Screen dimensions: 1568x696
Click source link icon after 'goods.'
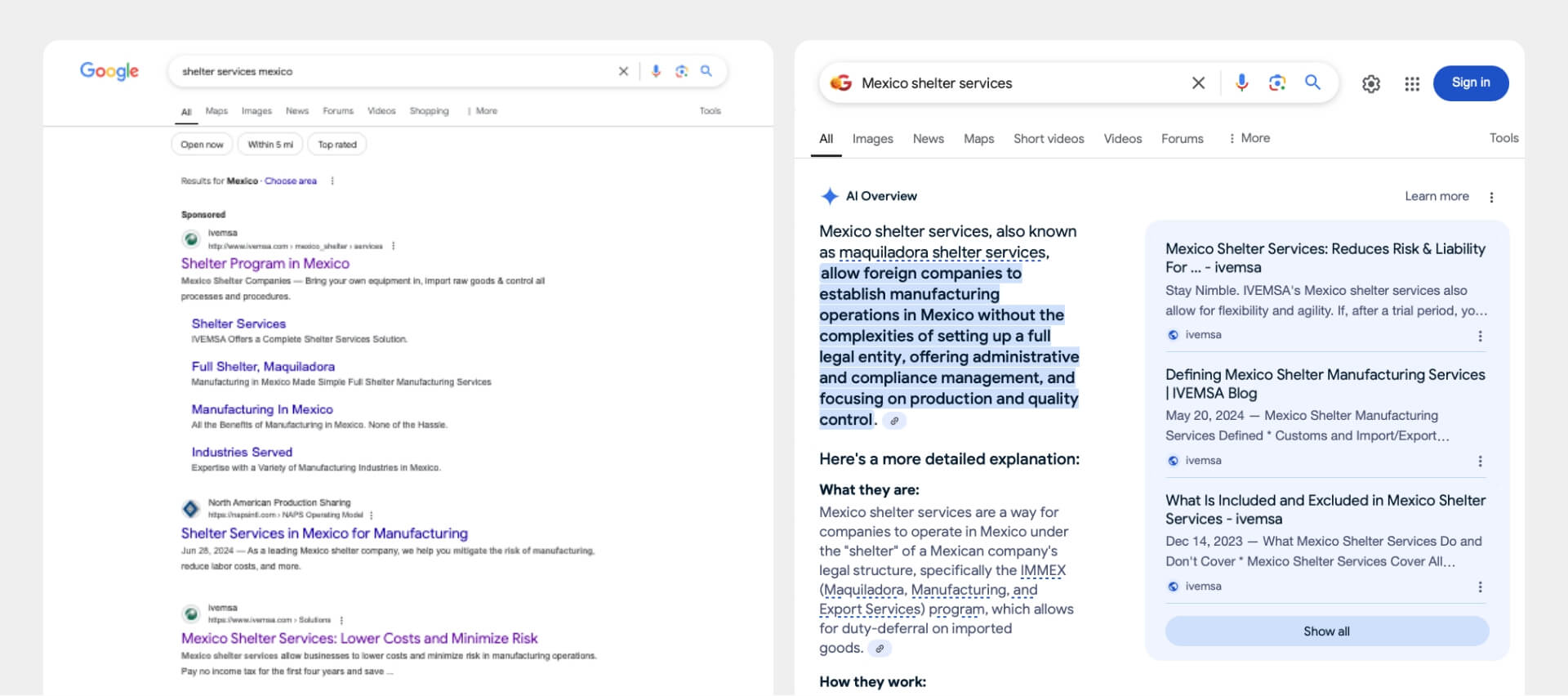pyautogui.click(x=880, y=649)
